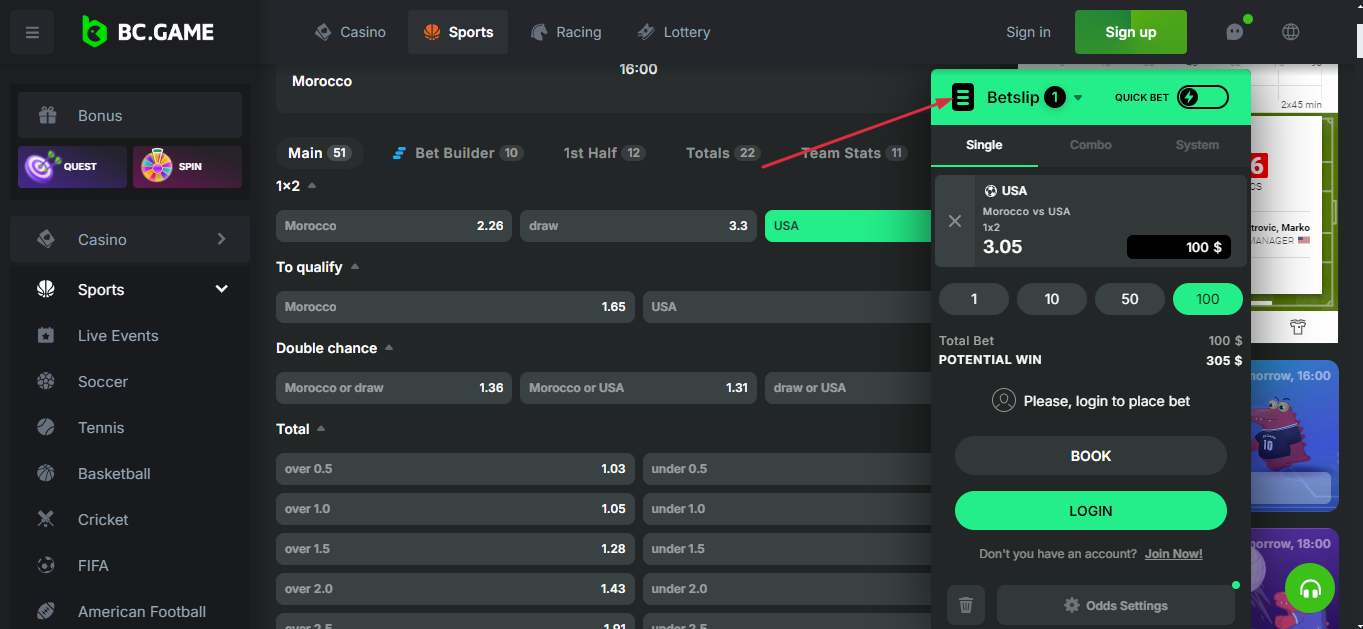The height and width of the screenshot is (629, 1363).
Task: Click the hamburger menu icon
Action: click(x=32, y=33)
